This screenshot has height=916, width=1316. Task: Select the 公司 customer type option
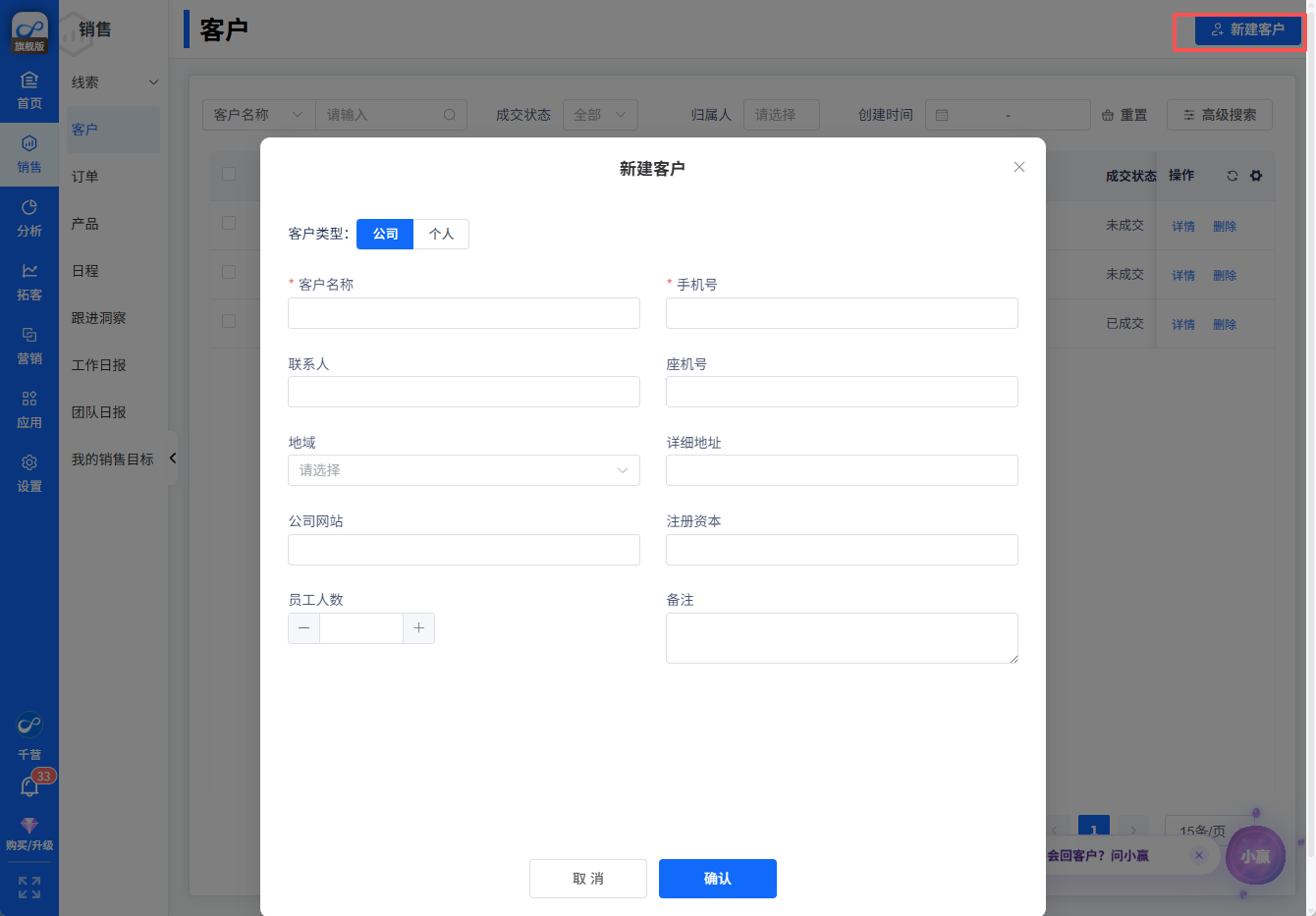coord(385,234)
